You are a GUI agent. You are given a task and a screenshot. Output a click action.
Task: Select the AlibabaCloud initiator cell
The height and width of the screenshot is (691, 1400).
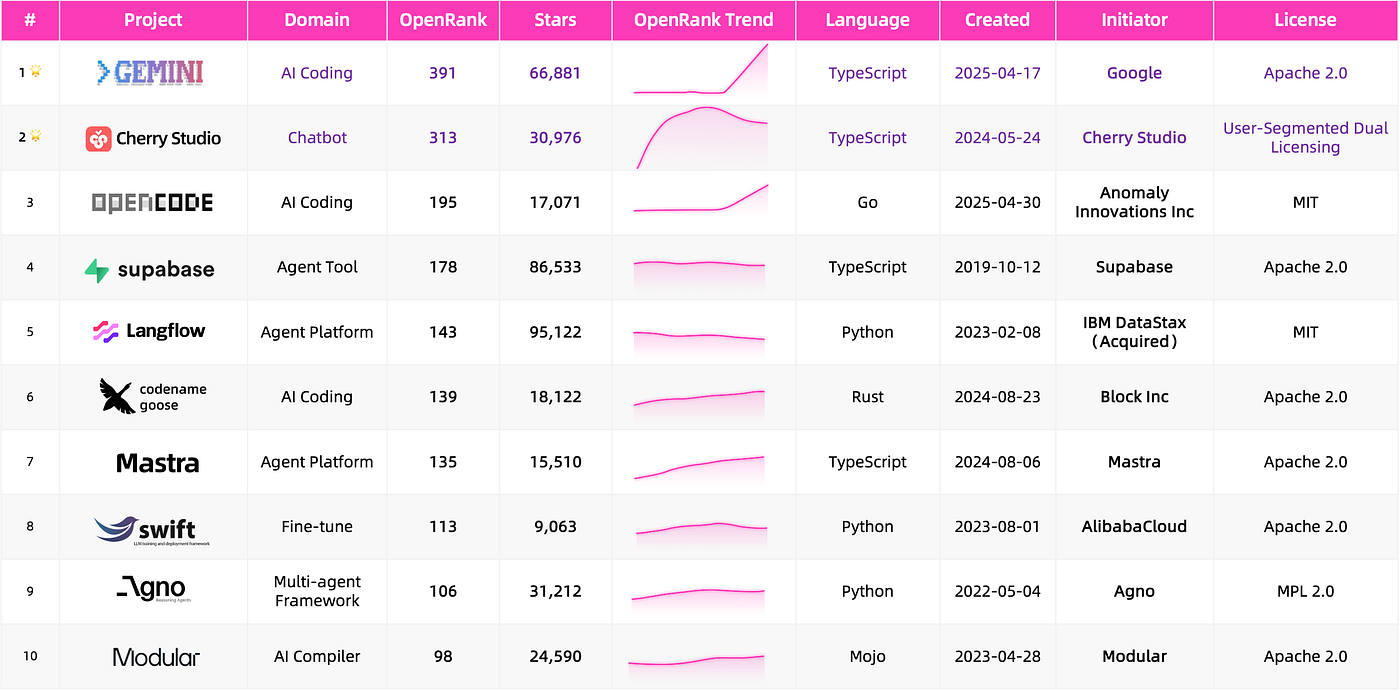coord(1134,527)
